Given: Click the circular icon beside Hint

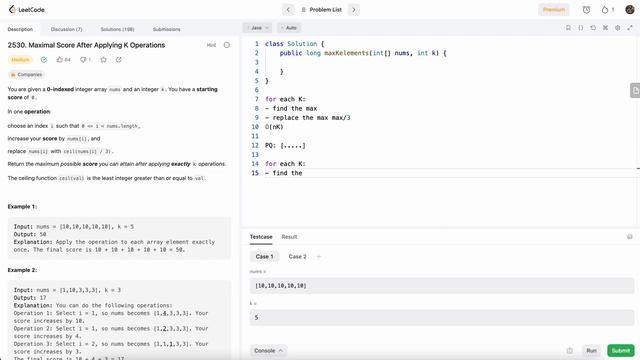Looking at the screenshot, I should [x=227, y=45].
